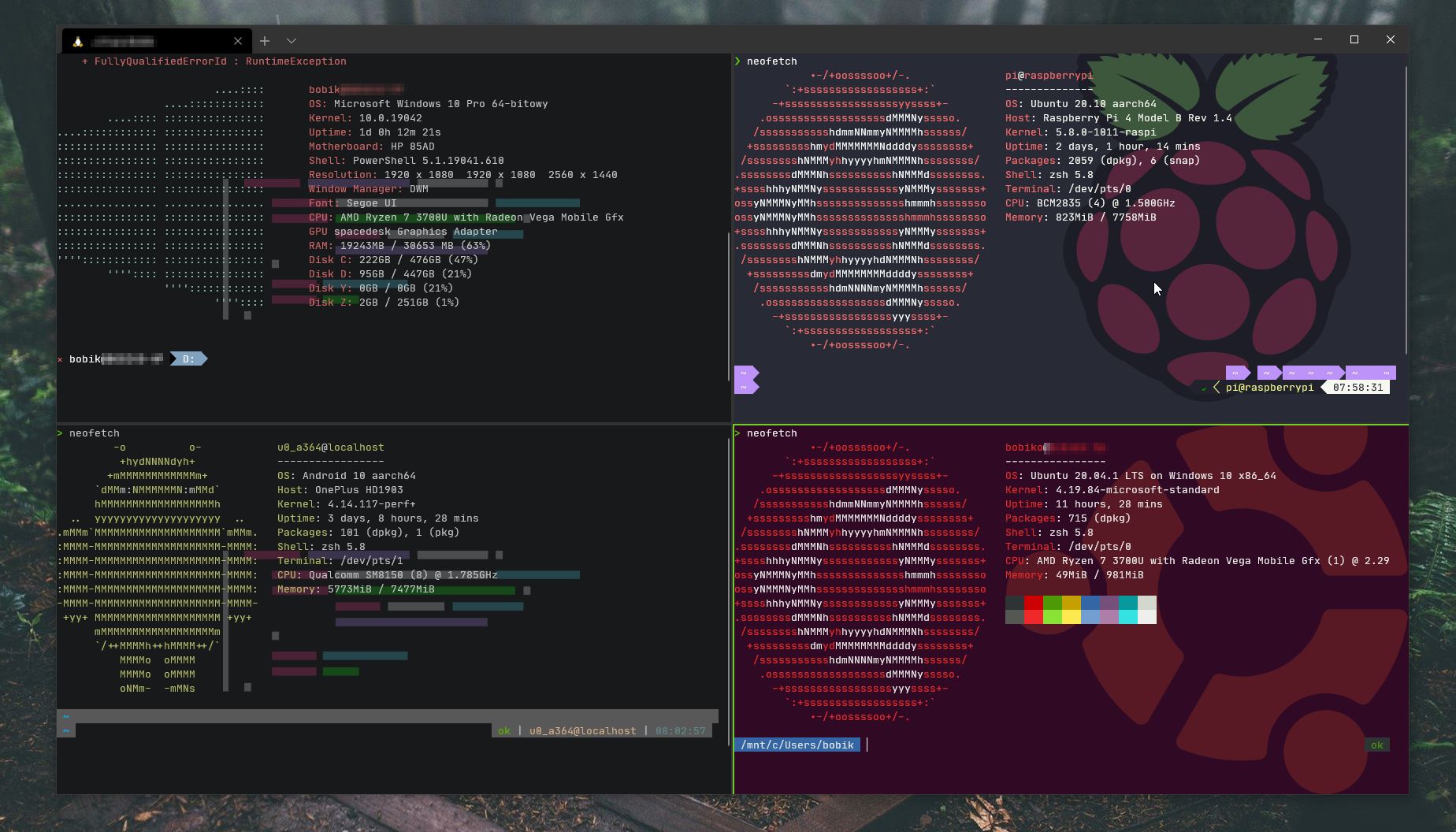1456x832 pixels.
Task: Click the 'Memory: 49MiB / 981MiB' line
Action: (1075, 575)
